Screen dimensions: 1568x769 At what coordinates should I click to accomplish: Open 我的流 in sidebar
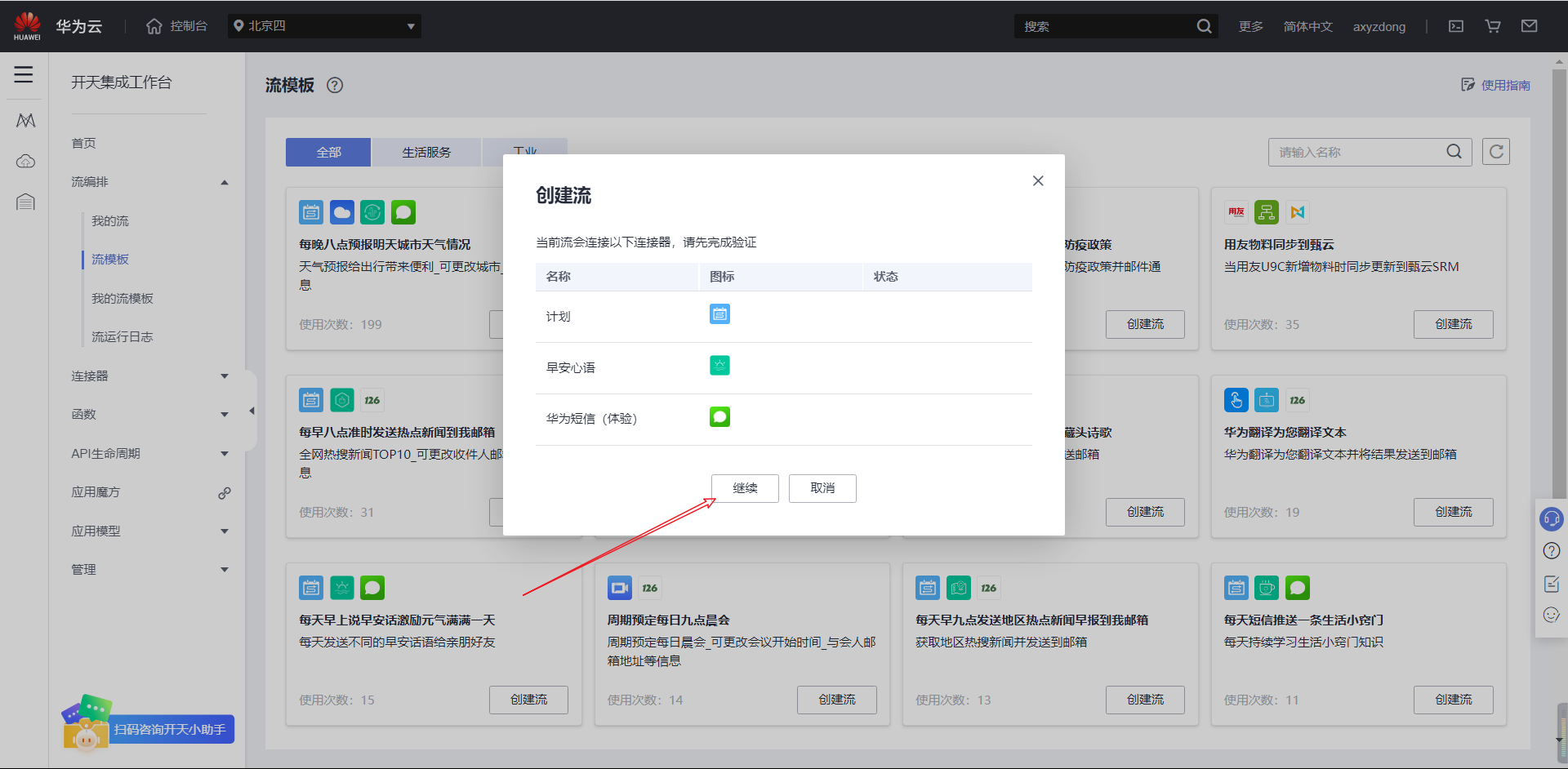pyautogui.click(x=110, y=221)
